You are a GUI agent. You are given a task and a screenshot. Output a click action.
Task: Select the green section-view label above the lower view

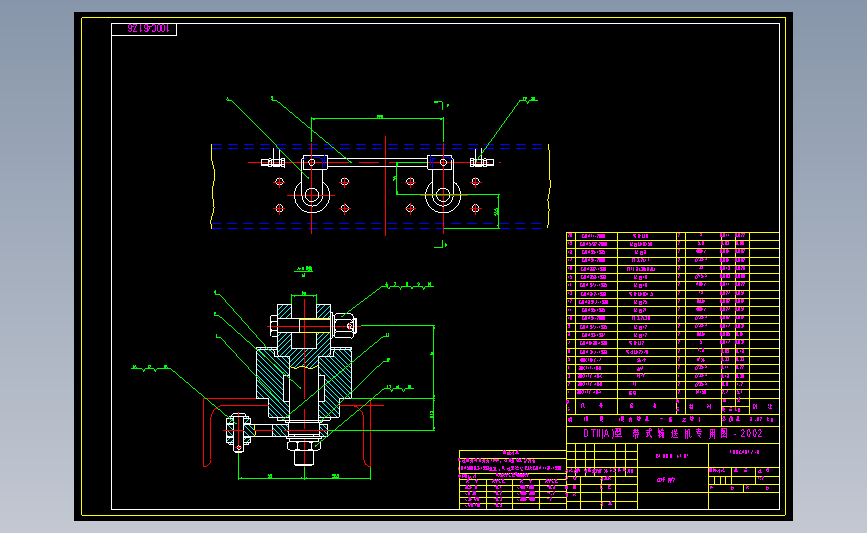click(x=304, y=270)
